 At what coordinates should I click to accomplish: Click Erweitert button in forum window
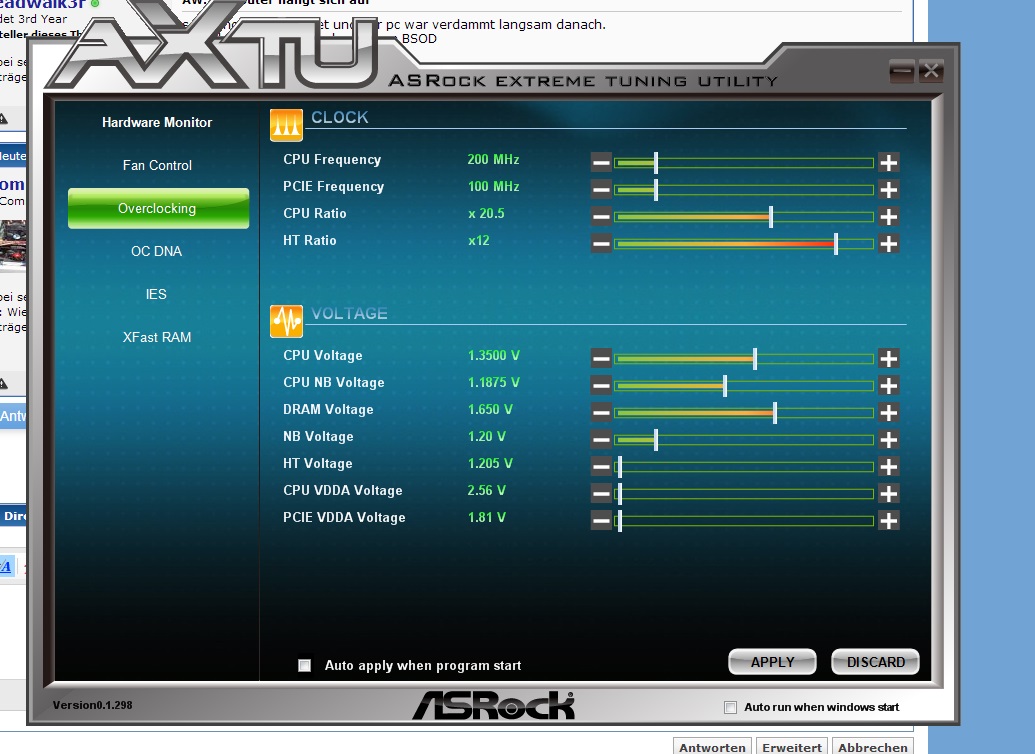tap(792, 746)
